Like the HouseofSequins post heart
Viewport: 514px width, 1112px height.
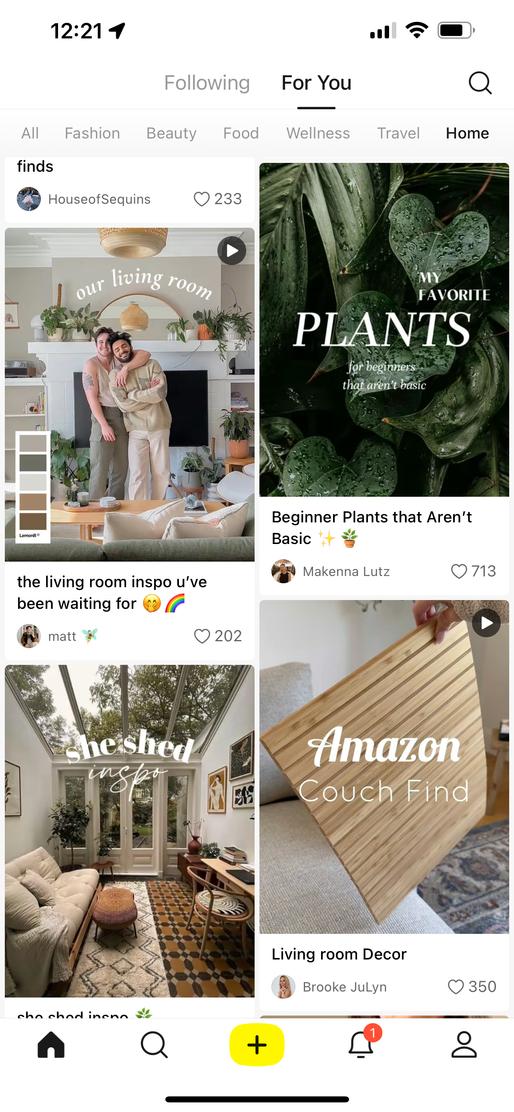tap(202, 199)
